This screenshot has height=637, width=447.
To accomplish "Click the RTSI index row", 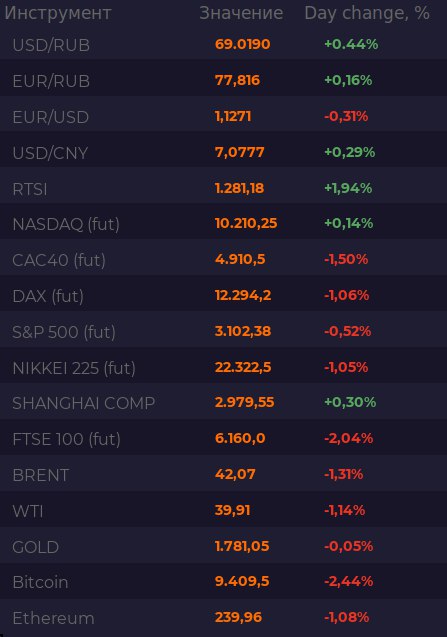I will [x=224, y=188].
